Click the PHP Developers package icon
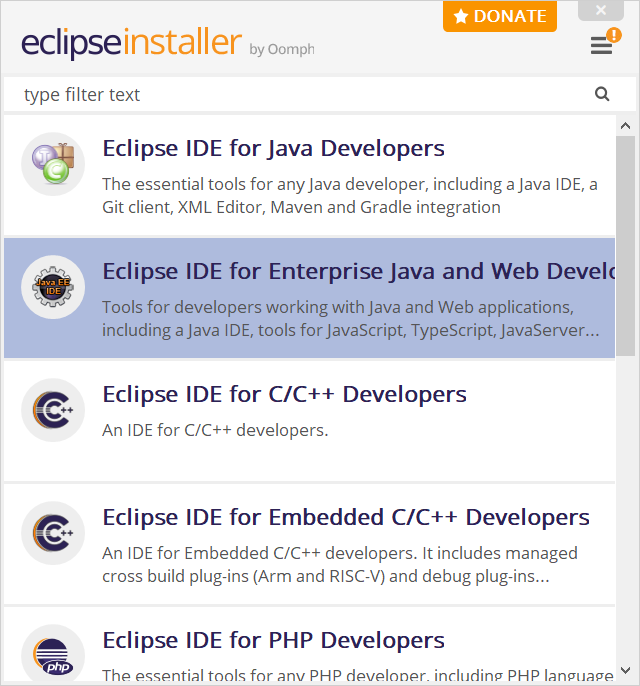640x686 pixels. [x=53, y=655]
